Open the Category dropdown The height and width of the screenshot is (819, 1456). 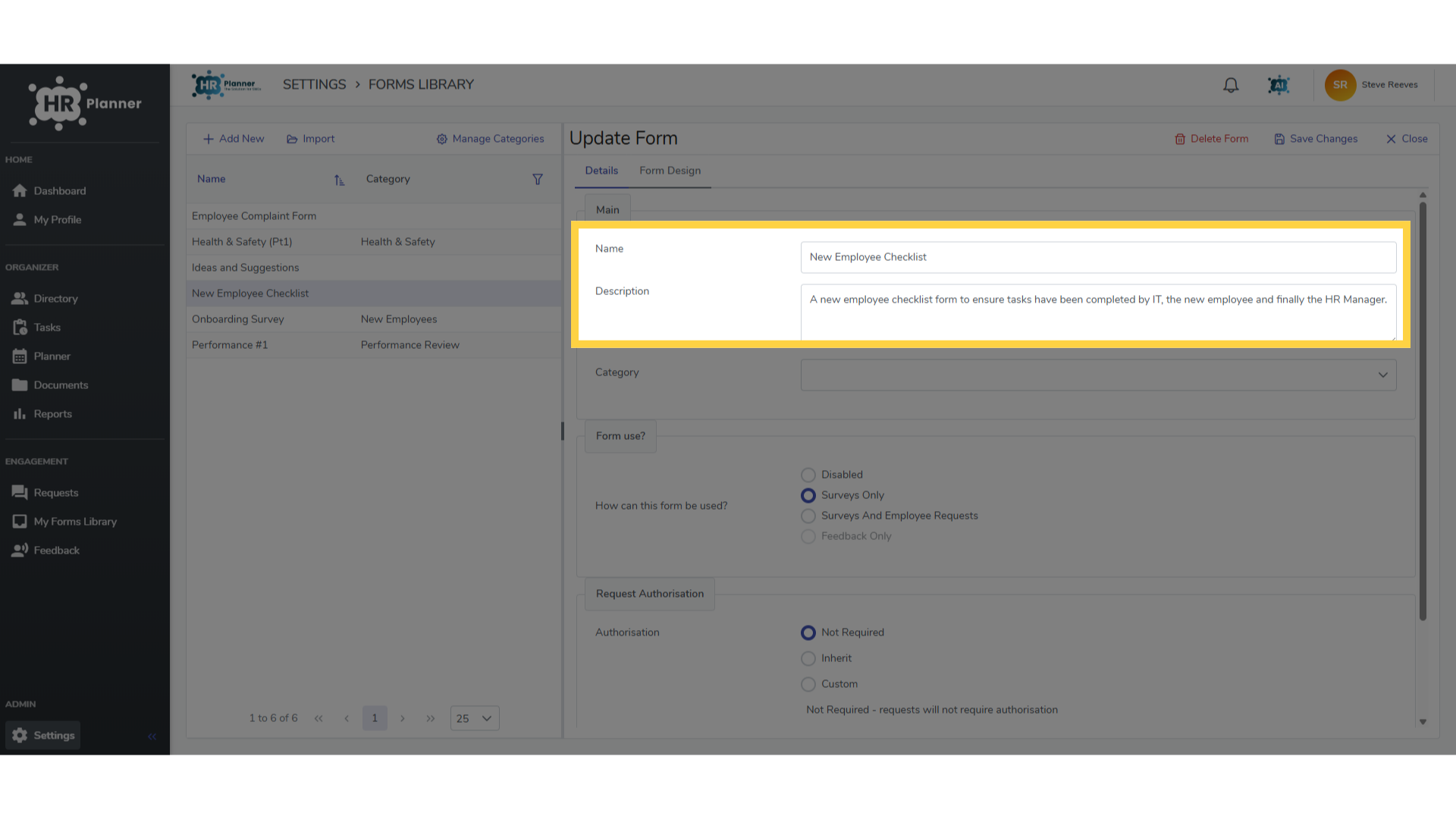[x=1098, y=375]
